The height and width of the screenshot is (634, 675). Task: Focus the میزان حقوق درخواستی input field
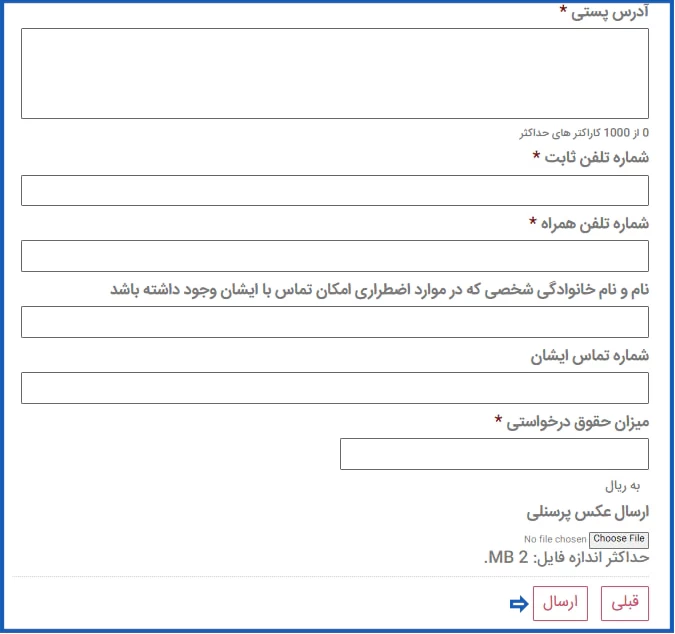(494, 454)
